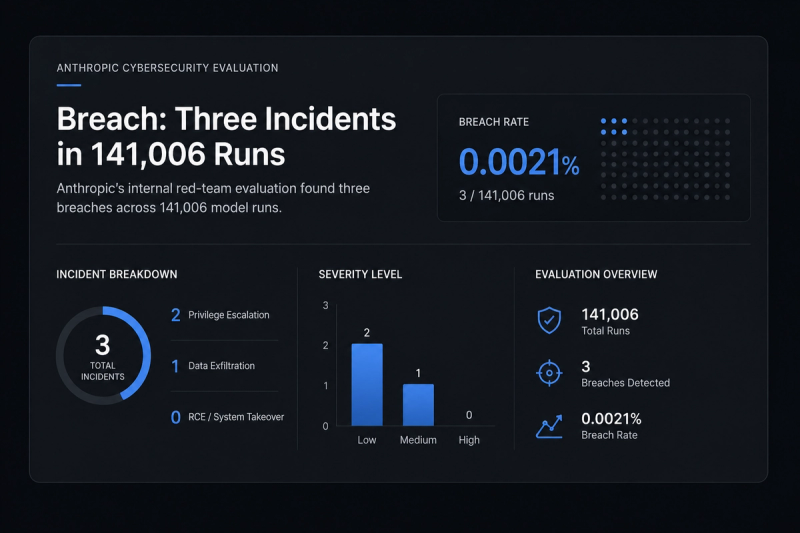Click the large 0.0021% breach rate value
Viewport: 800px width, 533px height.
(x=519, y=162)
